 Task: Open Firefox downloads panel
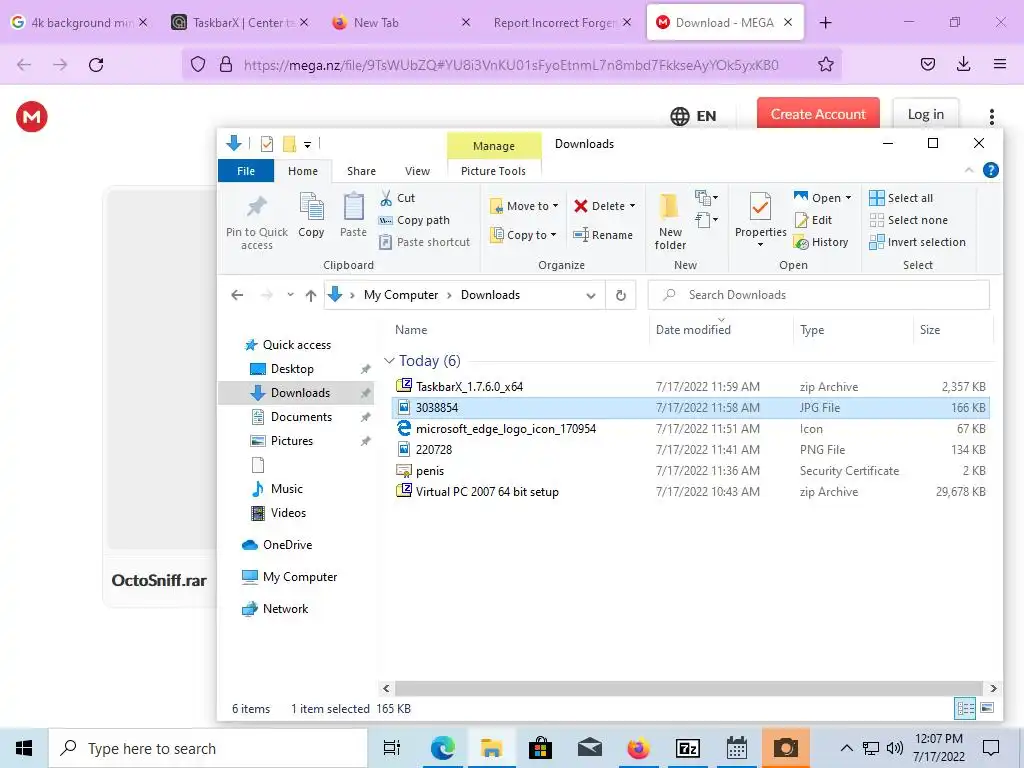tap(963, 64)
